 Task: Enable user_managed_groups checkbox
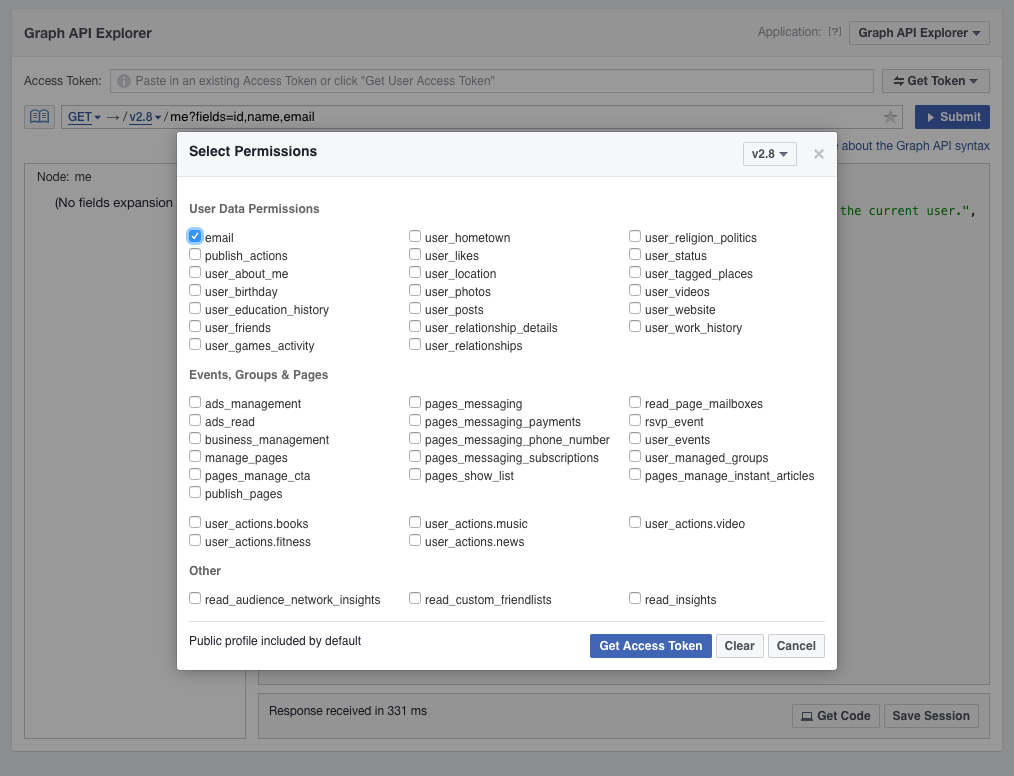point(634,457)
